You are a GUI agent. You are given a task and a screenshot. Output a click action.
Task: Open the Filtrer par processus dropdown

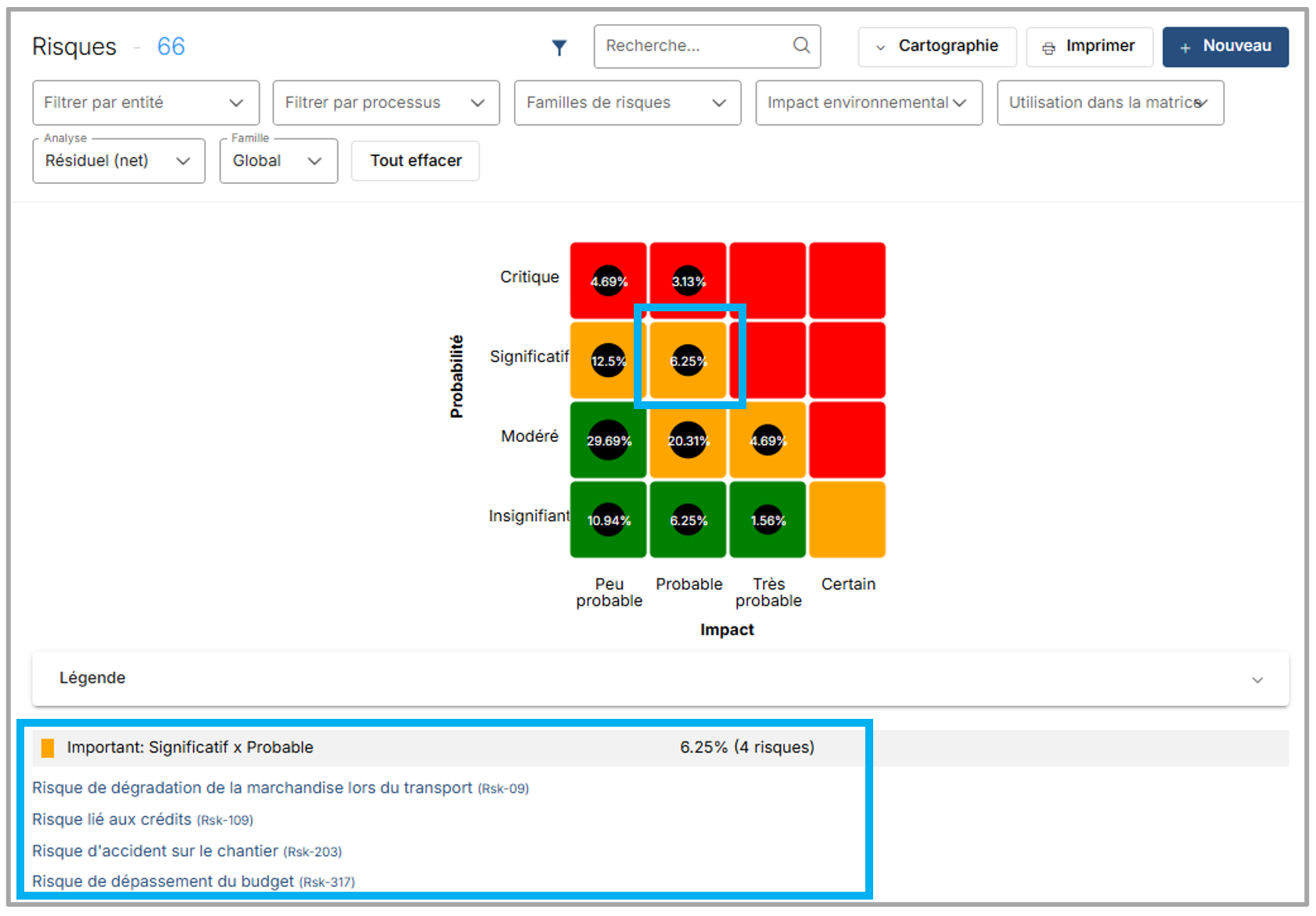386,102
